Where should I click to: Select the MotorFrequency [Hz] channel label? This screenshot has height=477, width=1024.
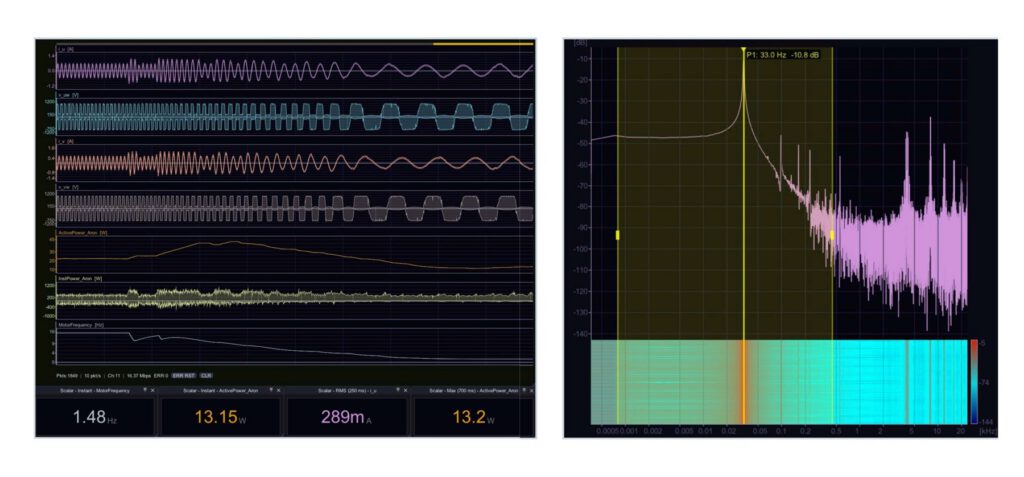pyautogui.click(x=81, y=325)
